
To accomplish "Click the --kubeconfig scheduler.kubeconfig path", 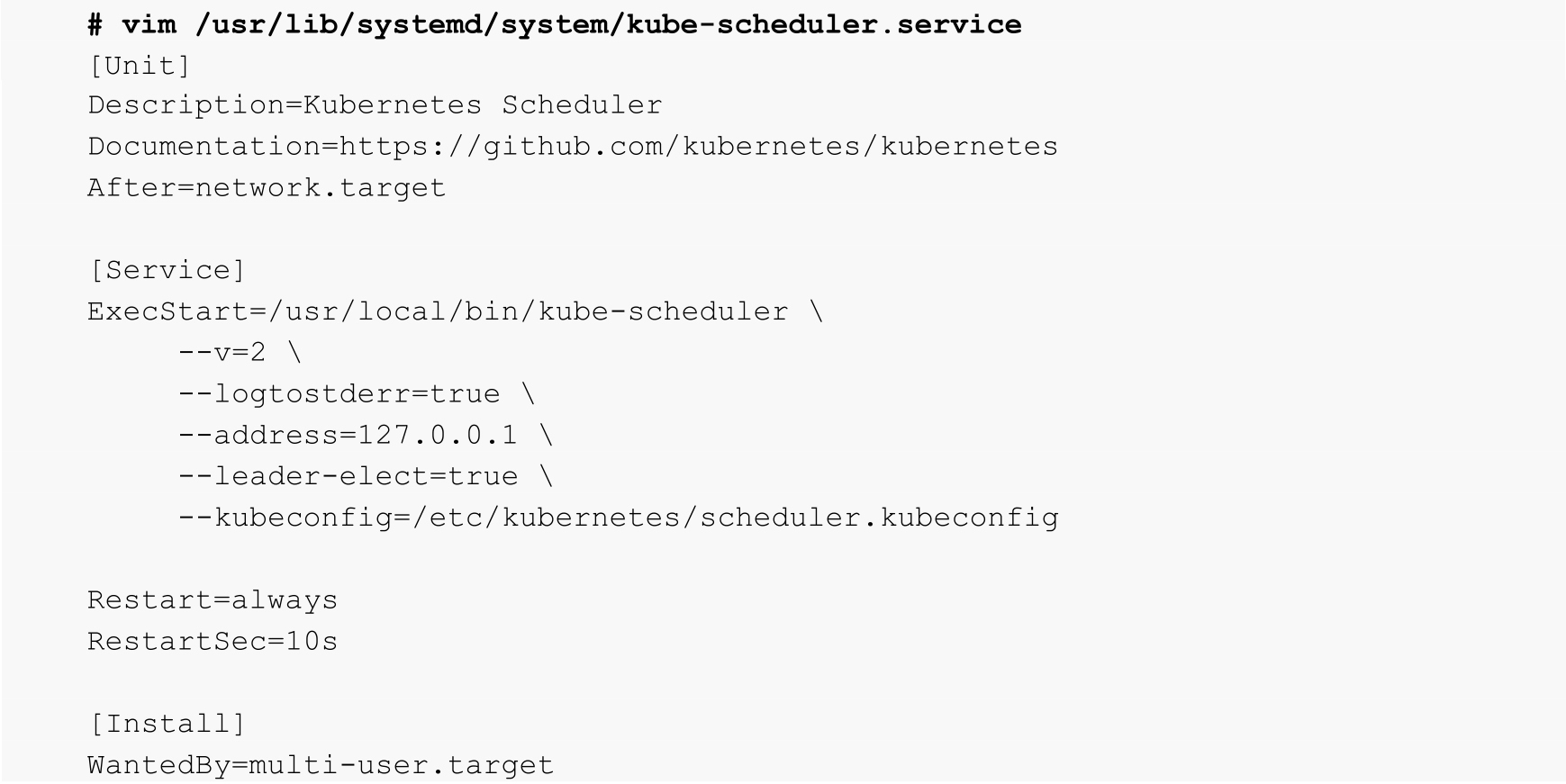I will pos(618,518).
